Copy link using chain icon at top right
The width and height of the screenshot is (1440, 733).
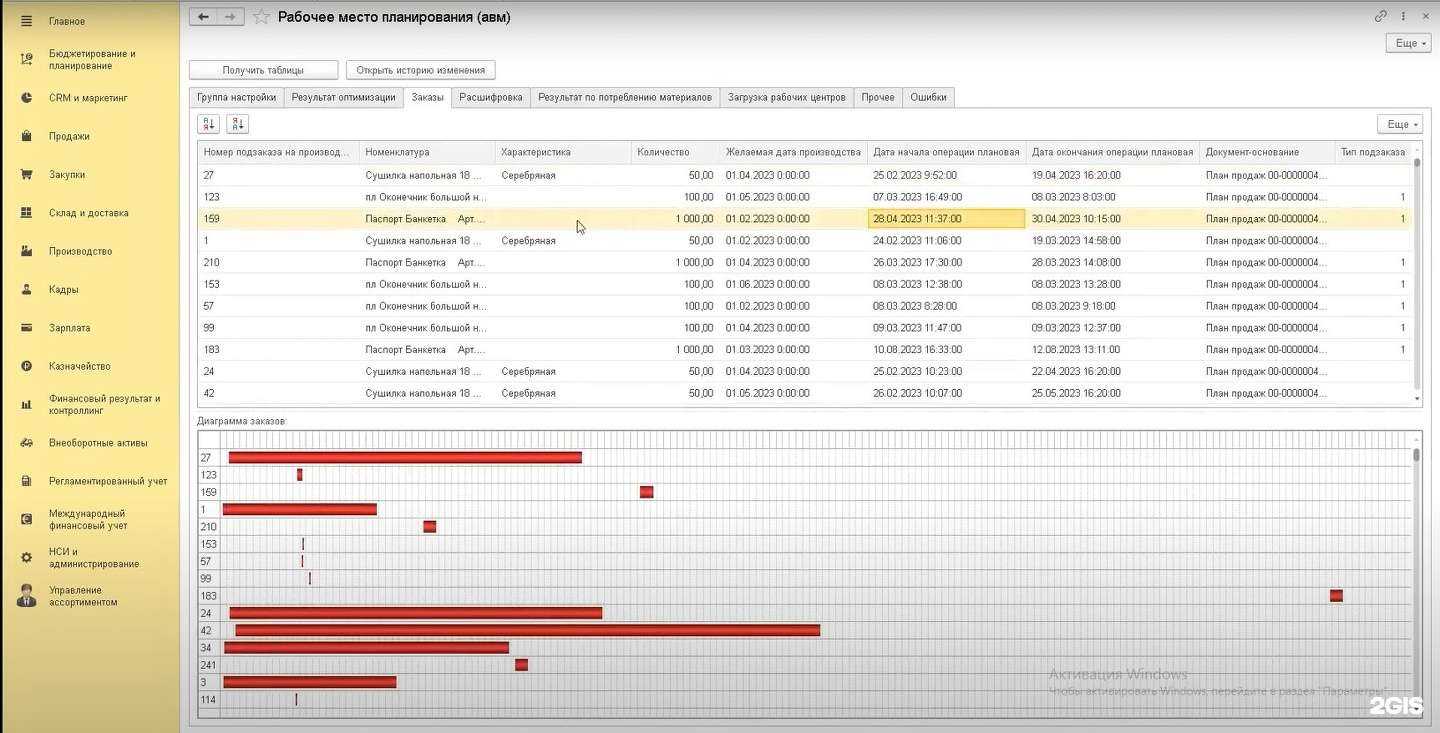(1381, 16)
